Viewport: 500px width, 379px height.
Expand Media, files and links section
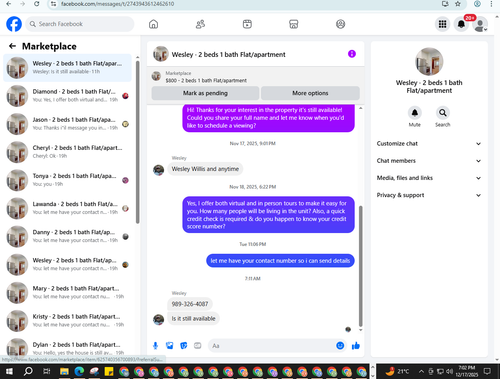coord(429,178)
